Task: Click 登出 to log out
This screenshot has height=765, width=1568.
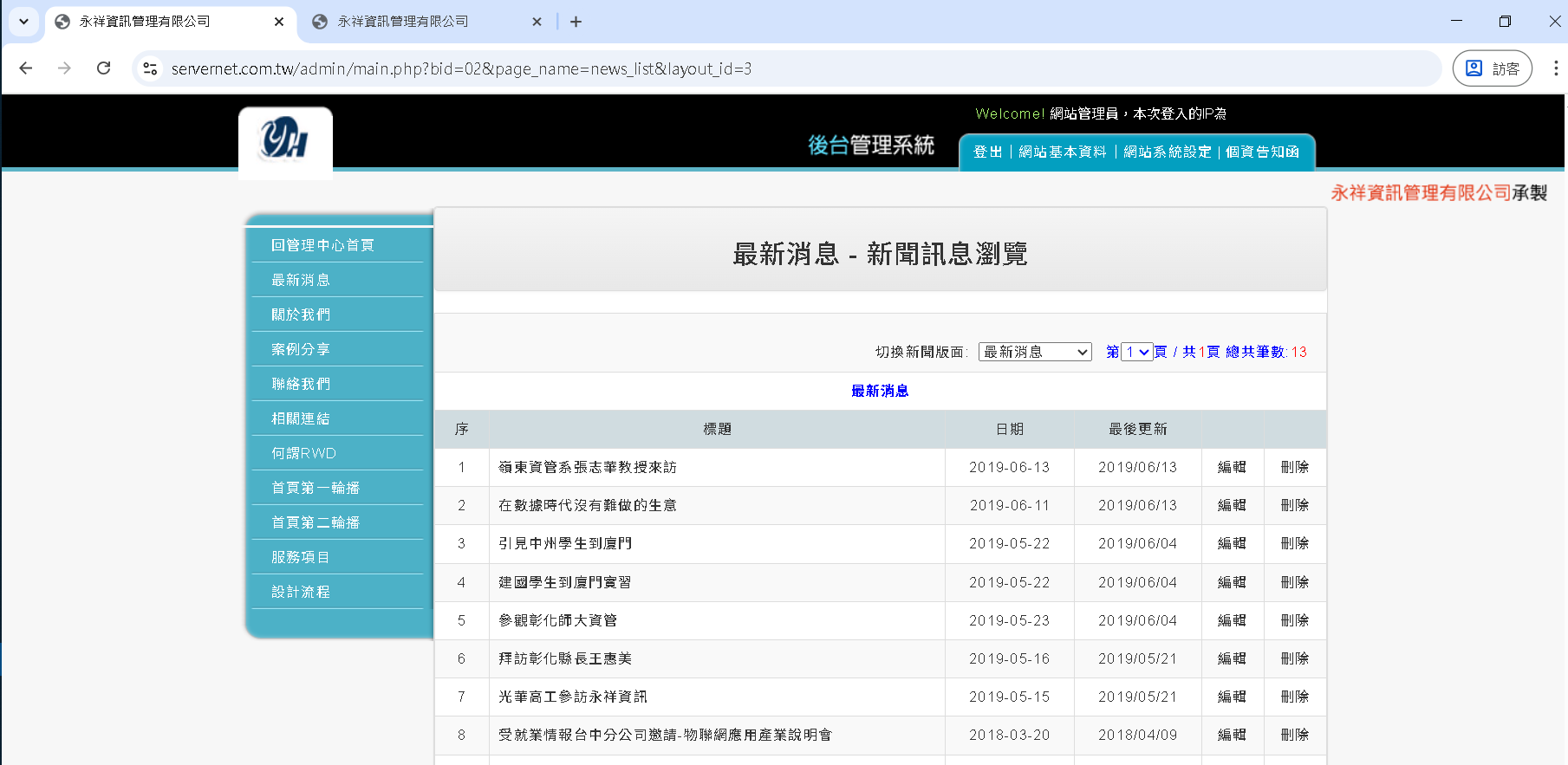Action: [987, 152]
